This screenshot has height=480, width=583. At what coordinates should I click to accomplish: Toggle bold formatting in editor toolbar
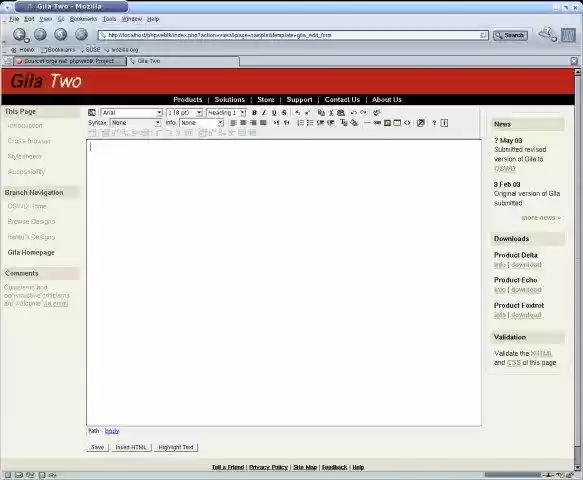[x=254, y=113]
